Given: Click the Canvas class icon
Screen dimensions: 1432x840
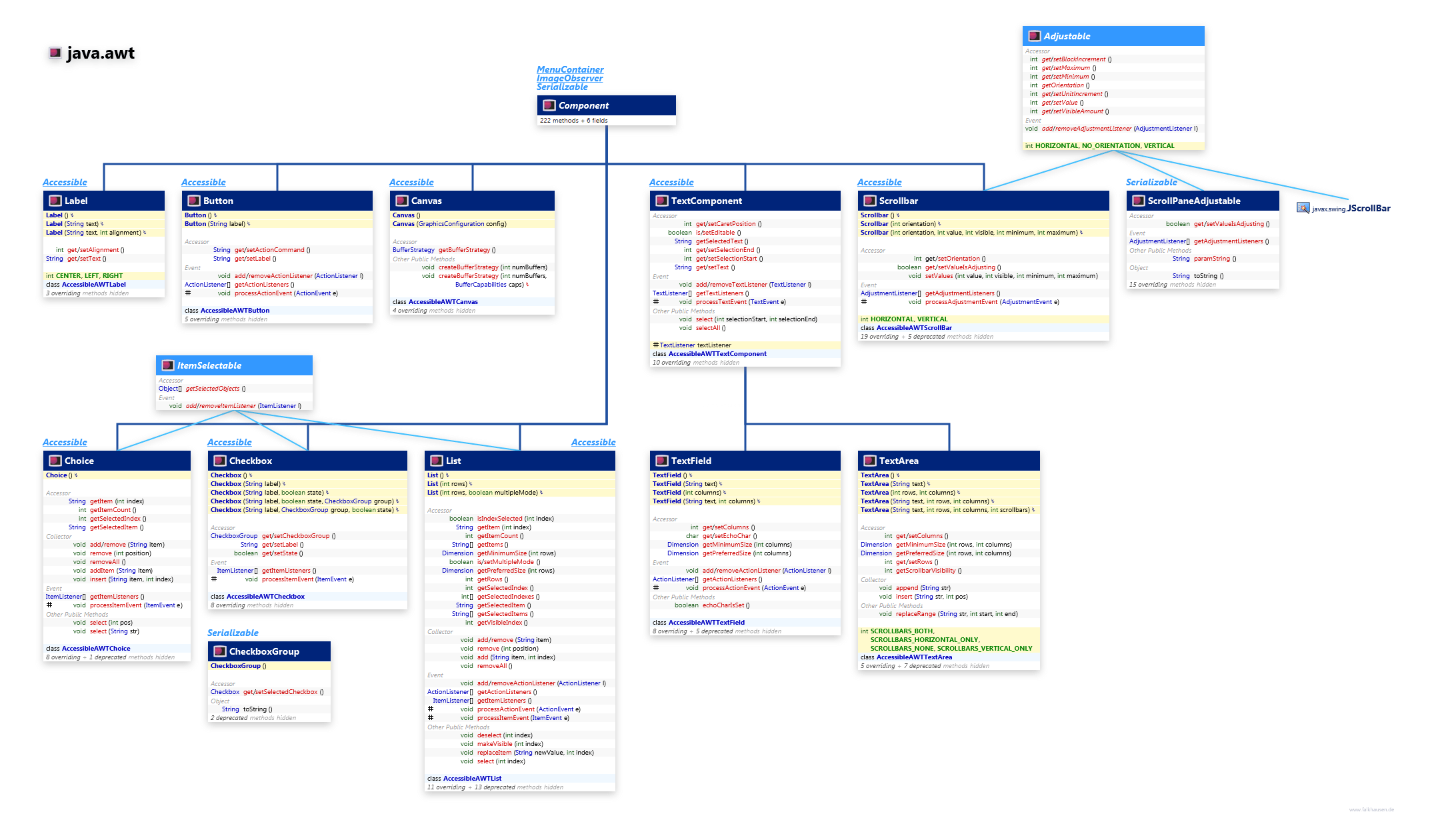Looking at the screenshot, I should [401, 201].
